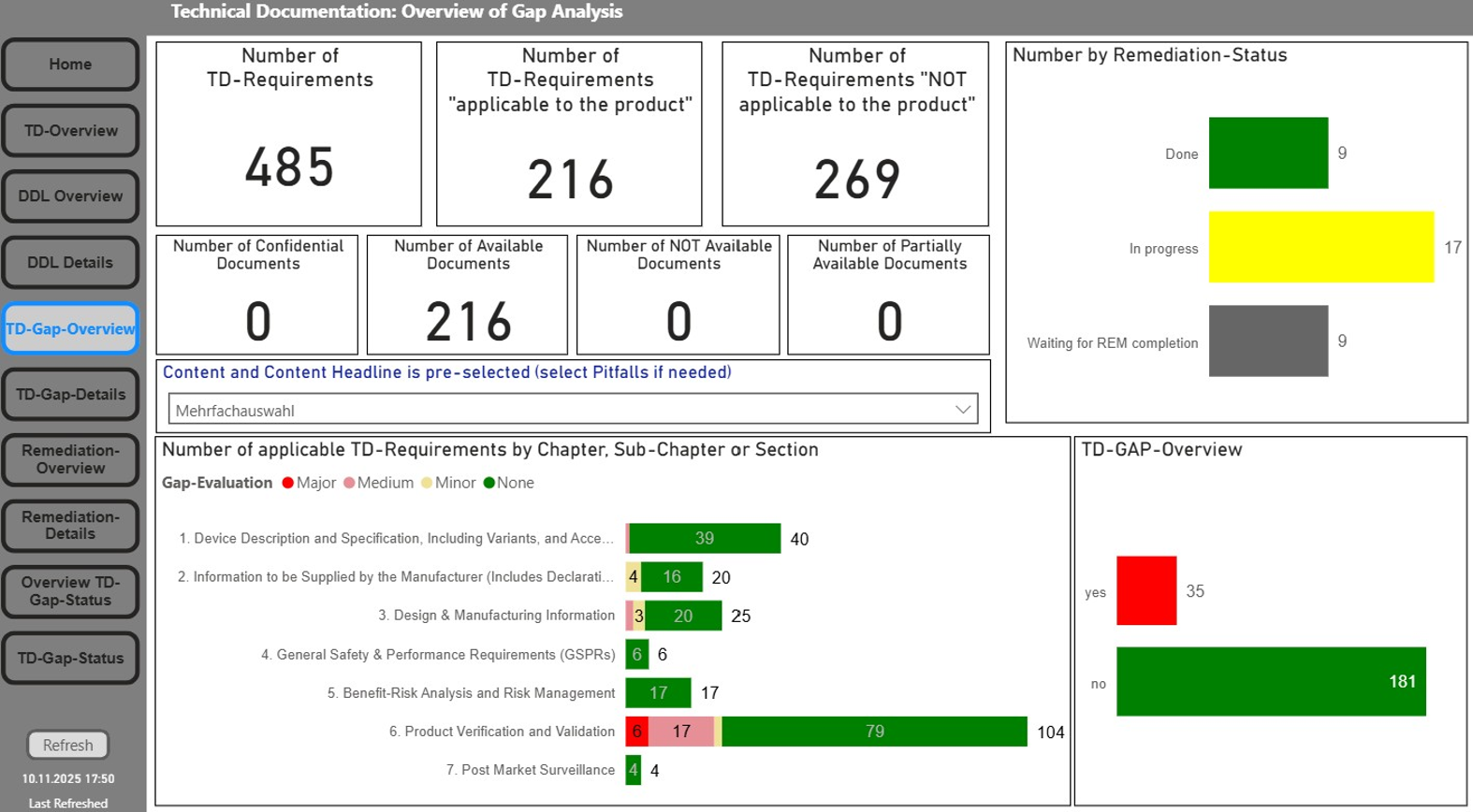Select the green no bar showing 181
The image size is (1473, 812).
tap(1270, 681)
